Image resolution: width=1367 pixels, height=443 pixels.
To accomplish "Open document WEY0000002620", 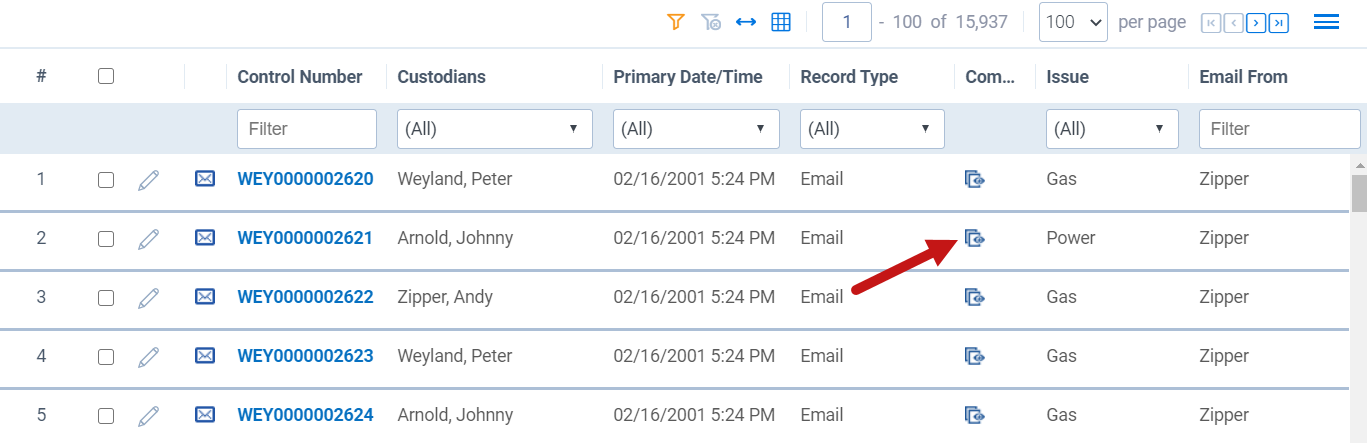I will click(x=305, y=180).
